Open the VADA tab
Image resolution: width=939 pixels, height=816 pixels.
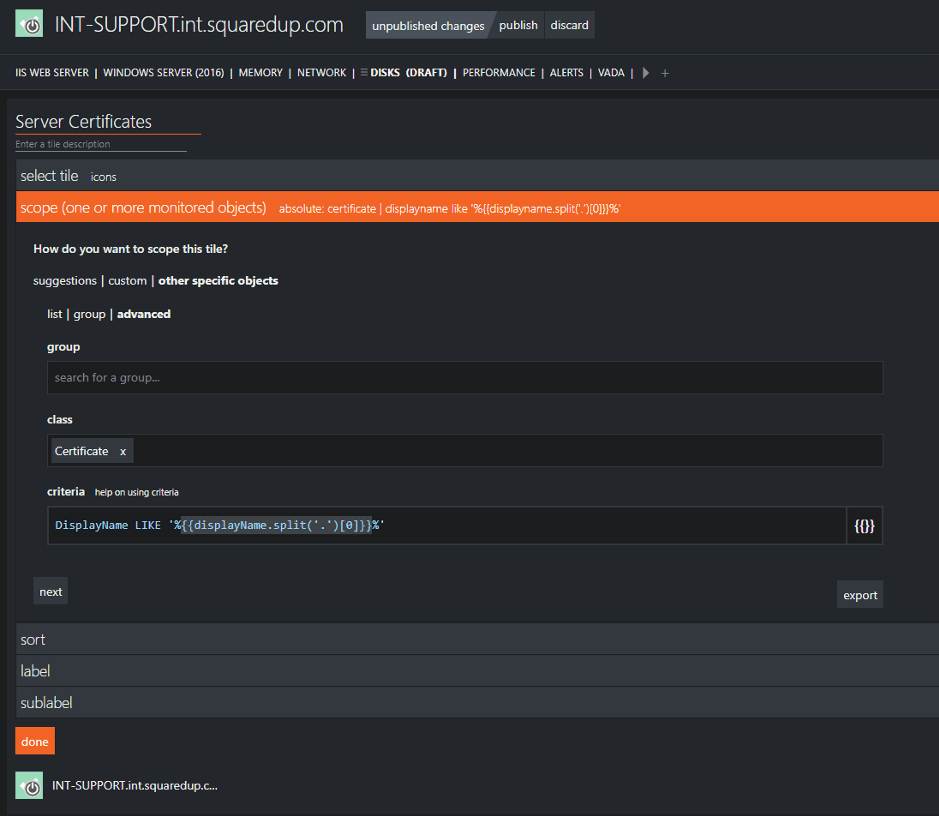611,72
